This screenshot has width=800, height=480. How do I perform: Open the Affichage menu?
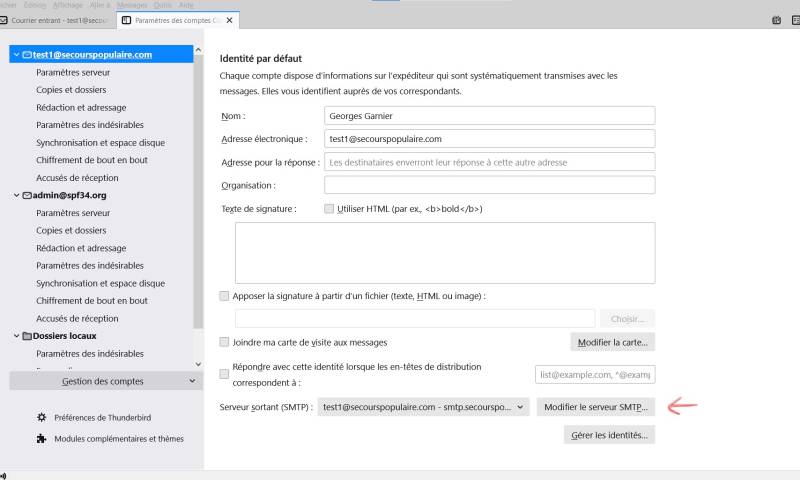(x=68, y=5)
